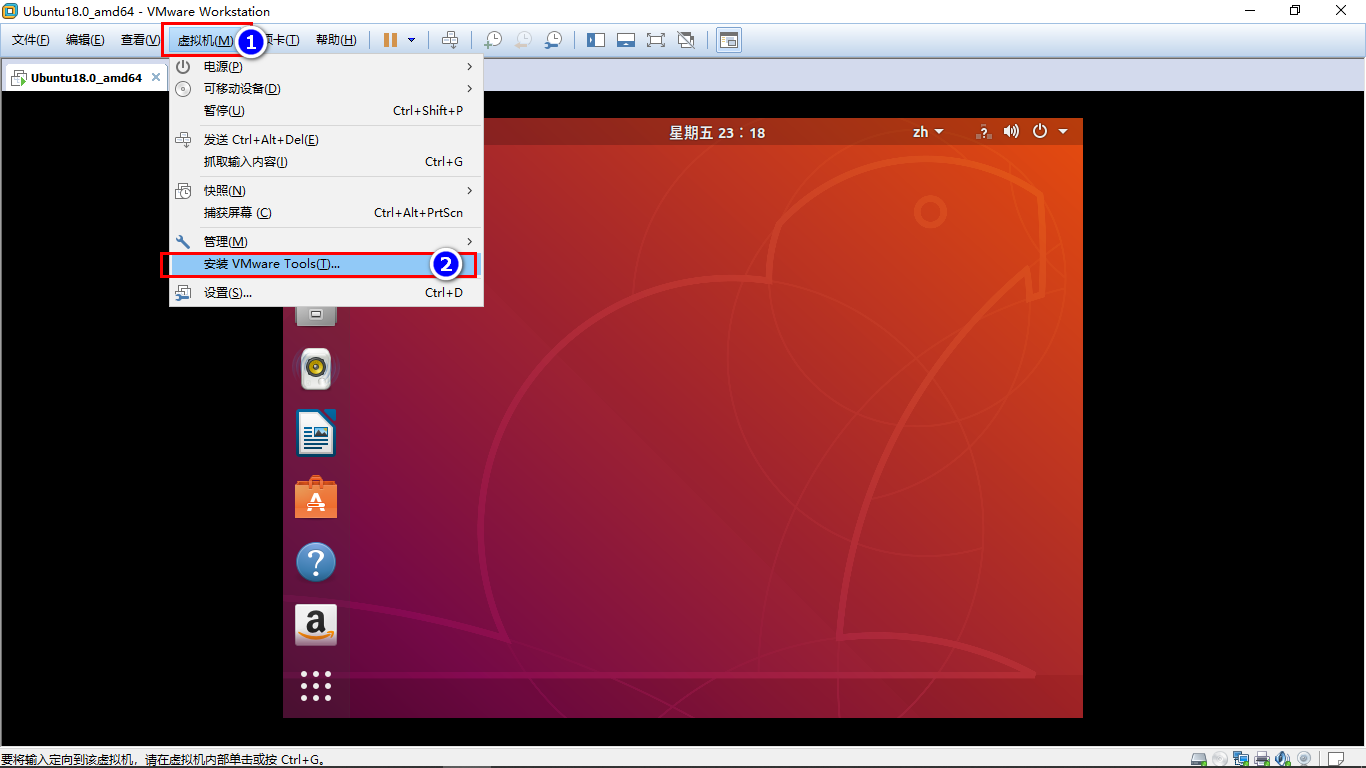Toggle the thumbnail bar view
Screen dimensions: 1366x768
point(626,40)
